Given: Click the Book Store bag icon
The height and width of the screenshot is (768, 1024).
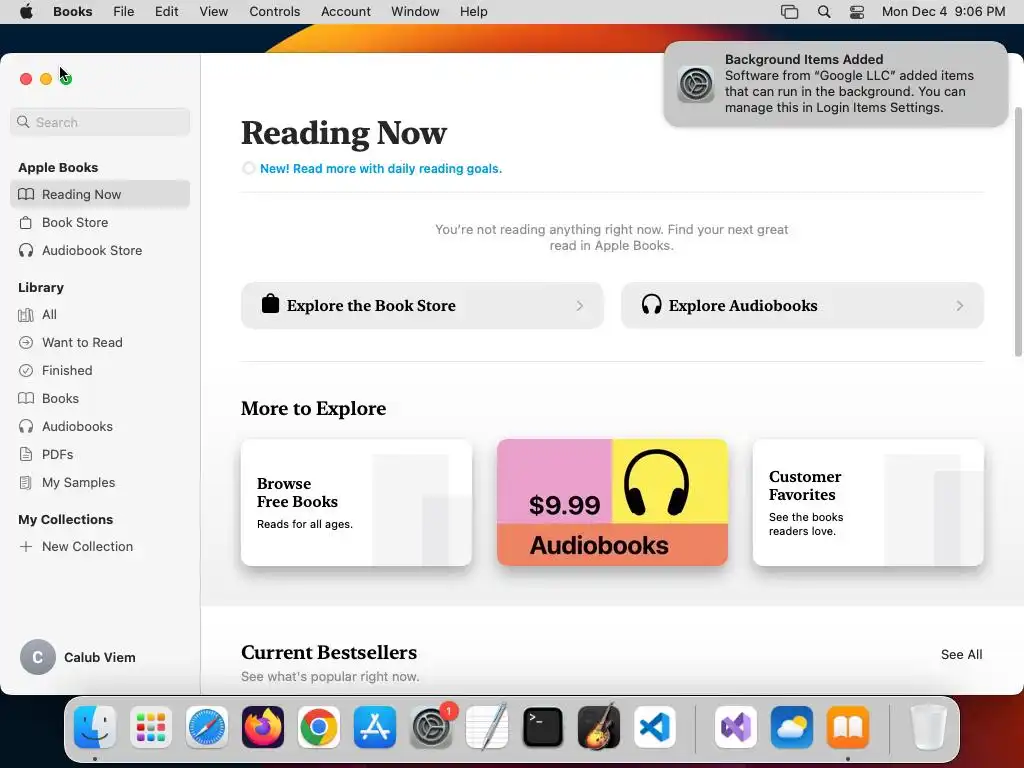Looking at the screenshot, I should [26, 222].
